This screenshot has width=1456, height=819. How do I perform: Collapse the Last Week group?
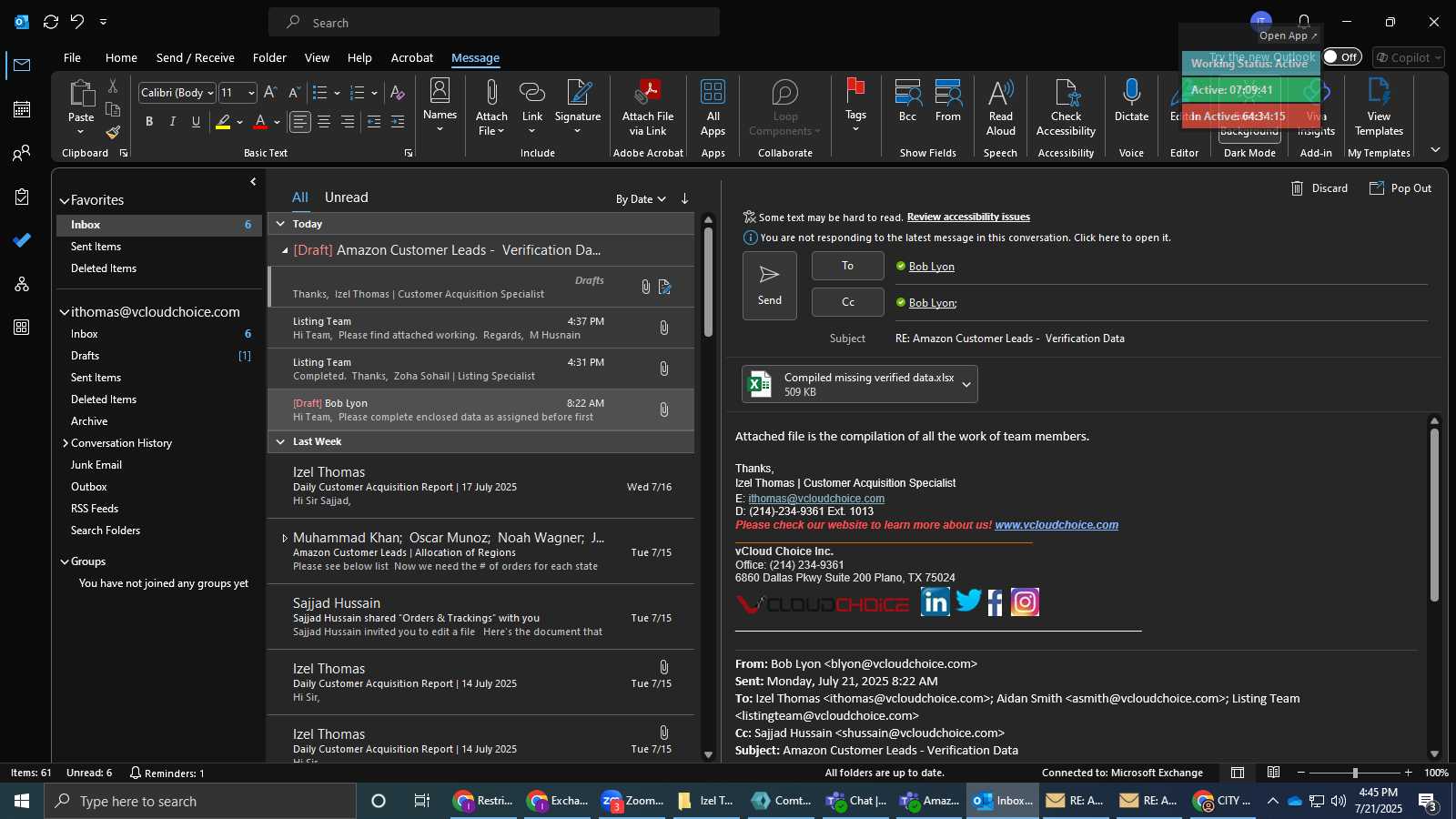pos(280,442)
